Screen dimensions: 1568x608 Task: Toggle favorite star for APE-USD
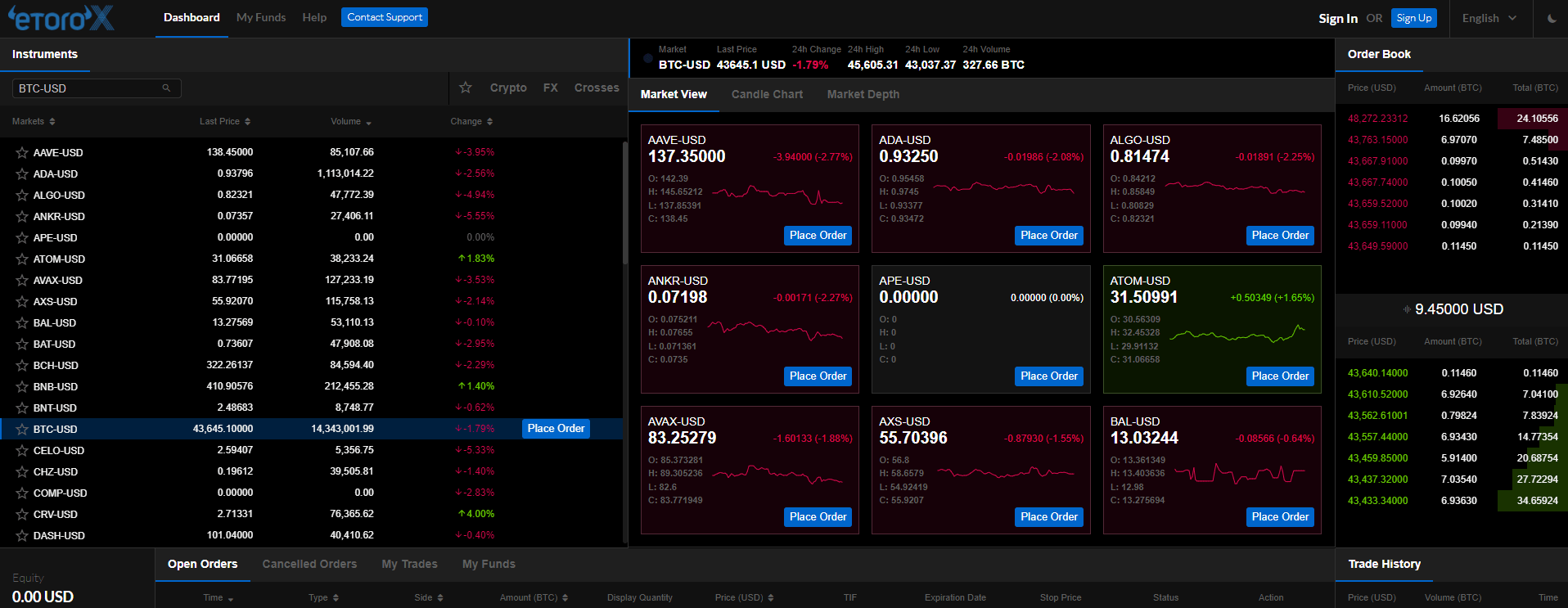point(22,237)
